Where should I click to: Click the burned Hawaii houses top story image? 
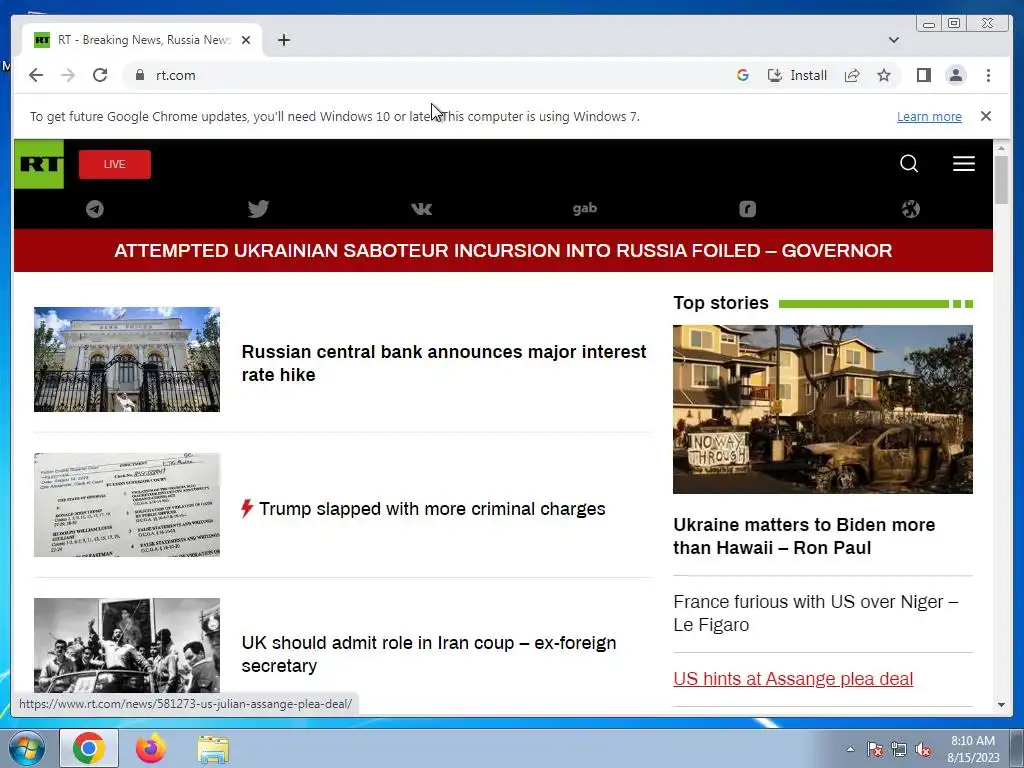(x=823, y=409)
